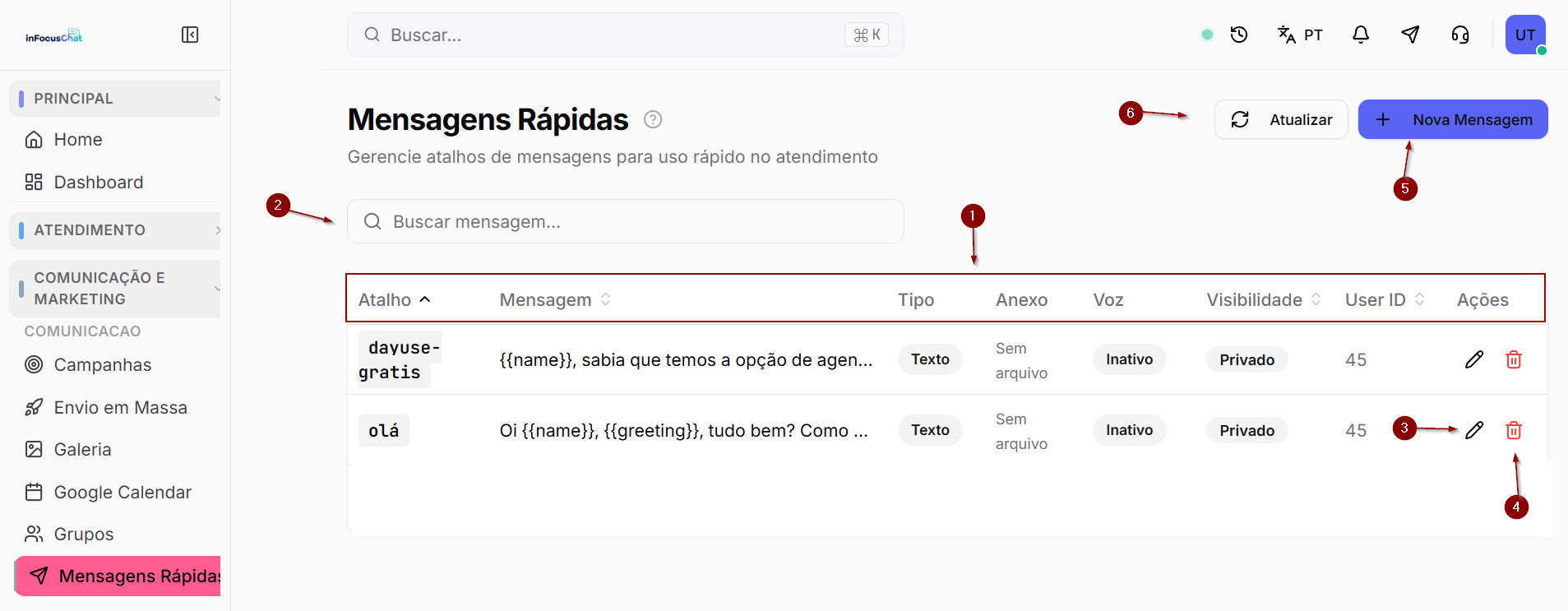Image resolution: width=1568 pixels, height=611 pixels.
Task: Collapse the sidebar with the panel icon
Action: click(190, 35)
